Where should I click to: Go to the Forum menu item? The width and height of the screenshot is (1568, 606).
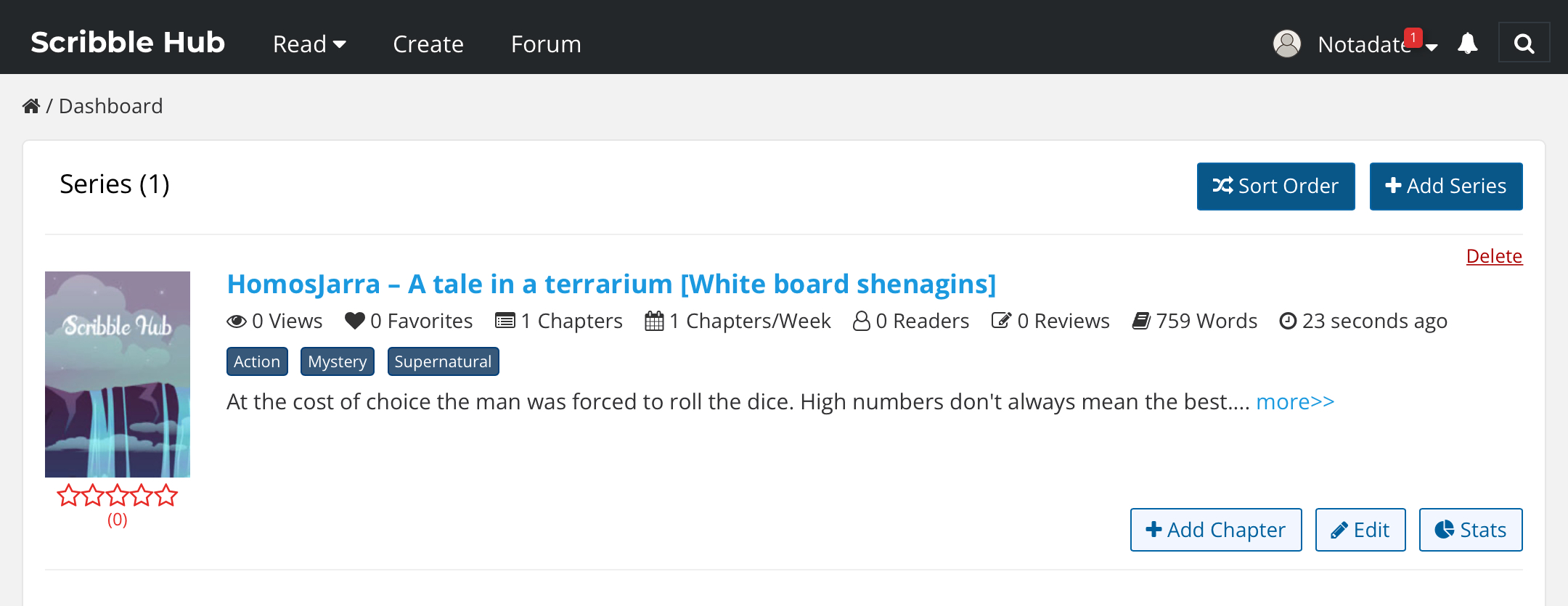tap(546, 44)
